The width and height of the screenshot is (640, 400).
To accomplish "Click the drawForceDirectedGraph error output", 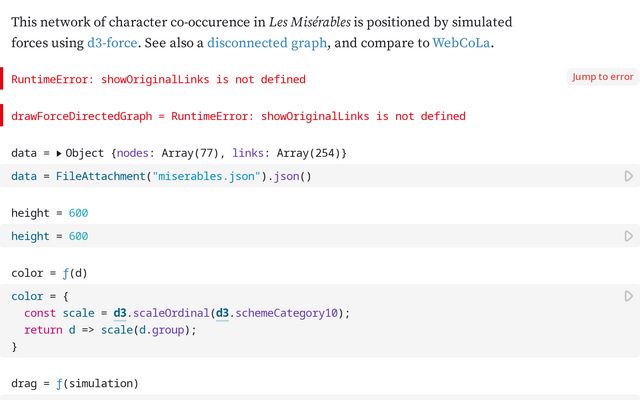I will (x=238, y=116).
